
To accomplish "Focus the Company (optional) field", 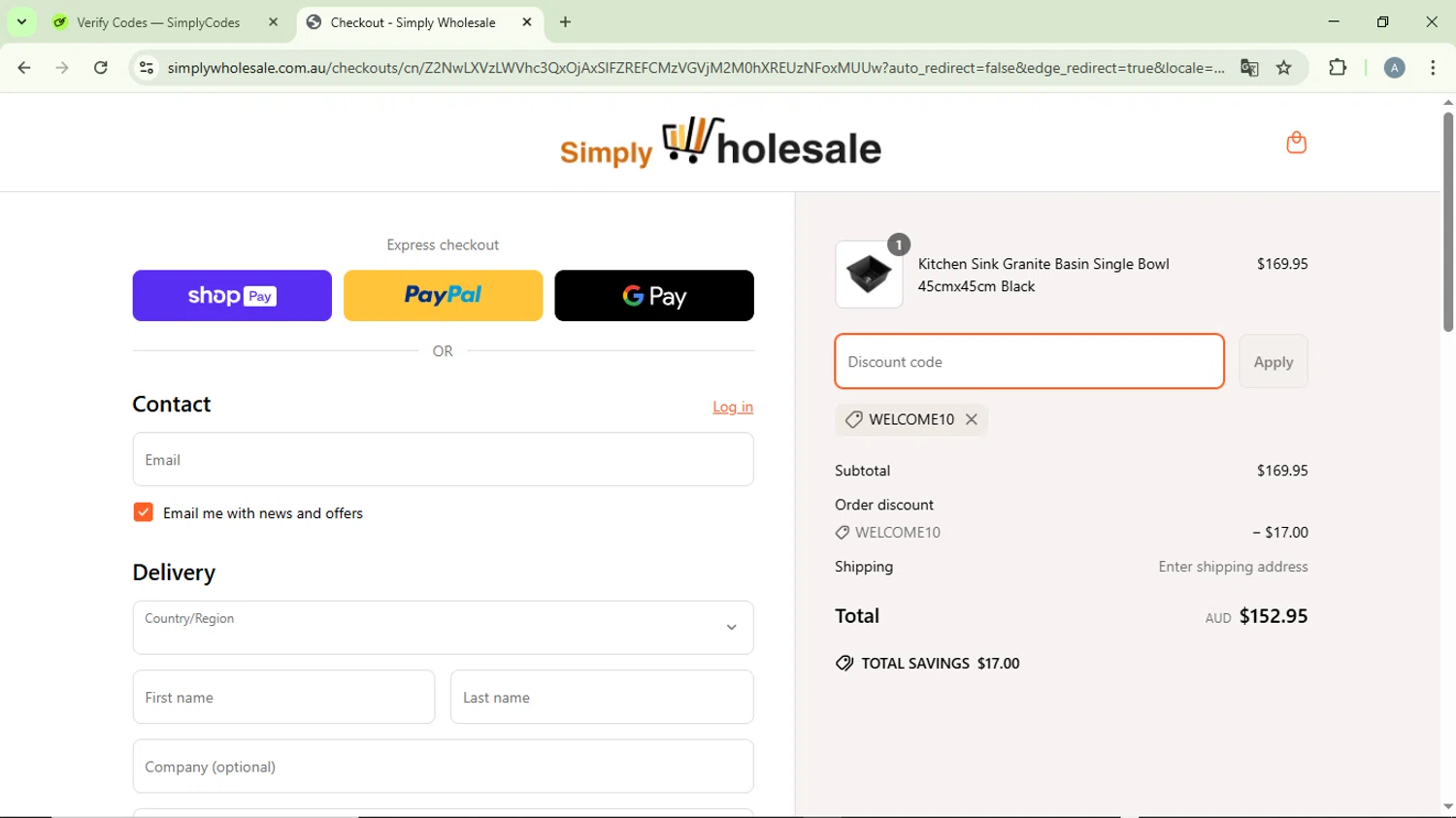I will point(443,767).
